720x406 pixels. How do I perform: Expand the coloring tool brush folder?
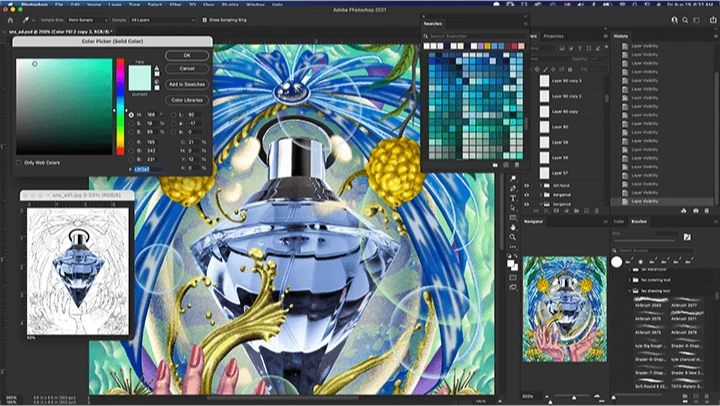pos(630,280)
